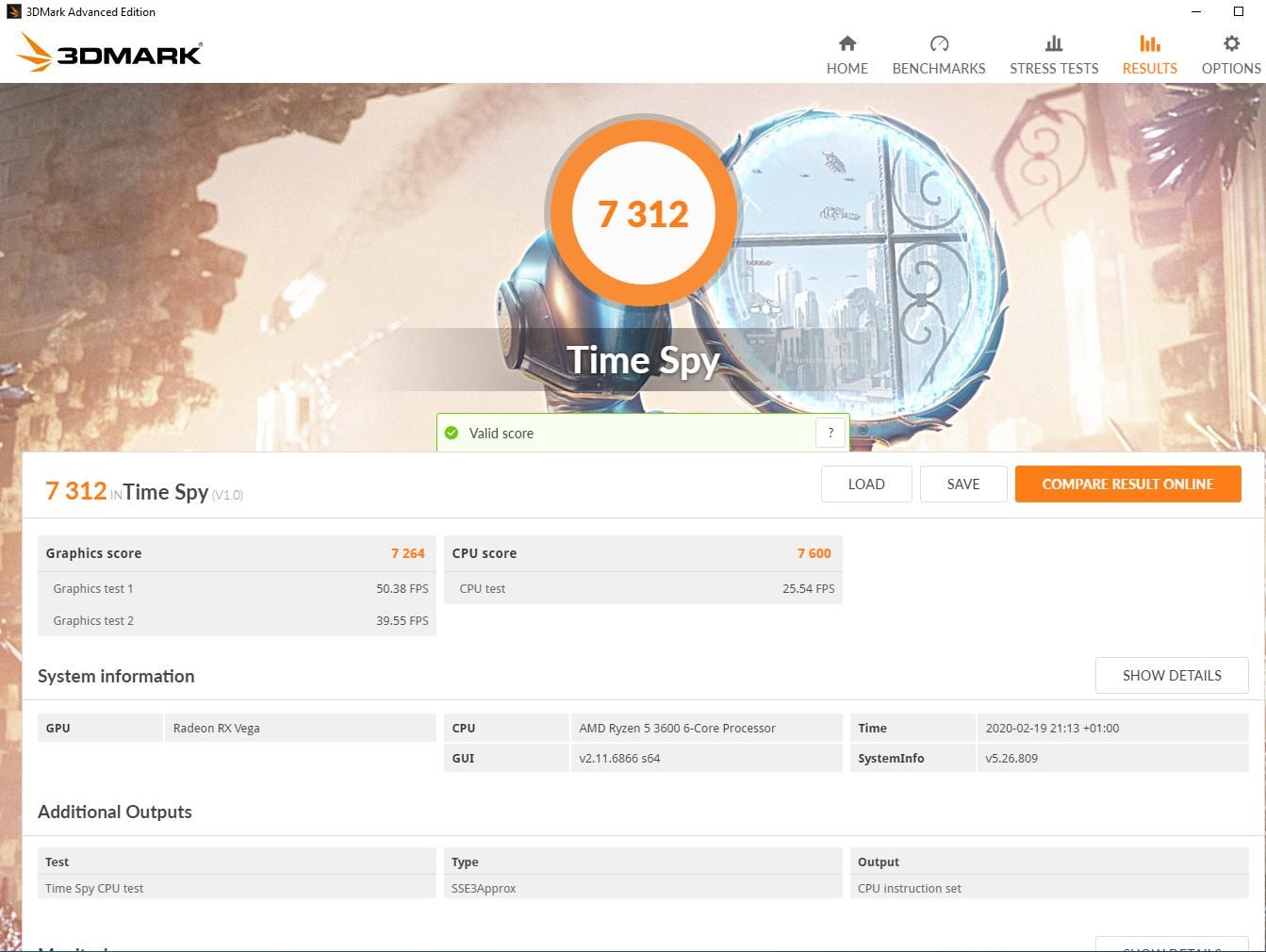Click the Graphics score value 7 264
The height and width of the screenshot is (952, 1266).
(408, 553)
